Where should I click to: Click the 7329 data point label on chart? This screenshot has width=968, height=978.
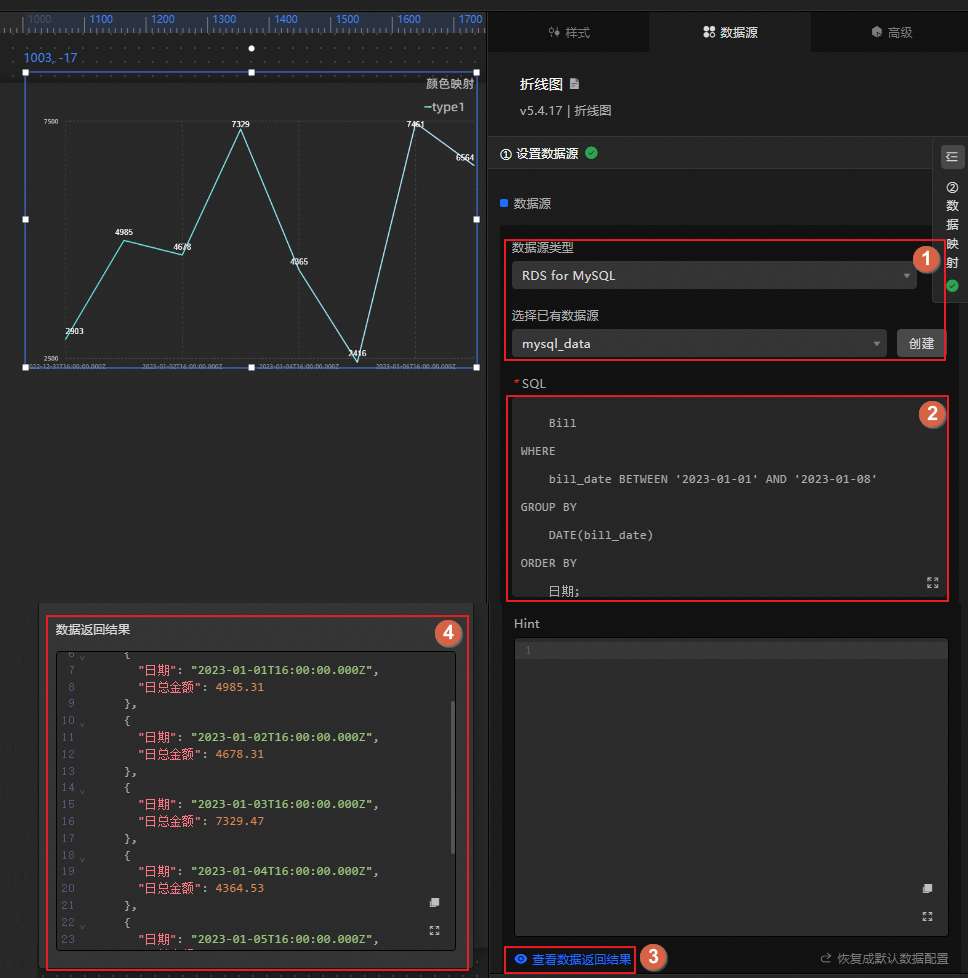coord(240,124)
